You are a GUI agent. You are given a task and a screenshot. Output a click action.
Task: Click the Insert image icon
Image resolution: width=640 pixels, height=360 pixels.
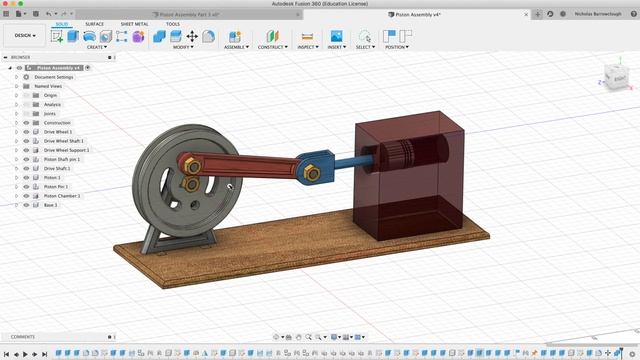336,36
